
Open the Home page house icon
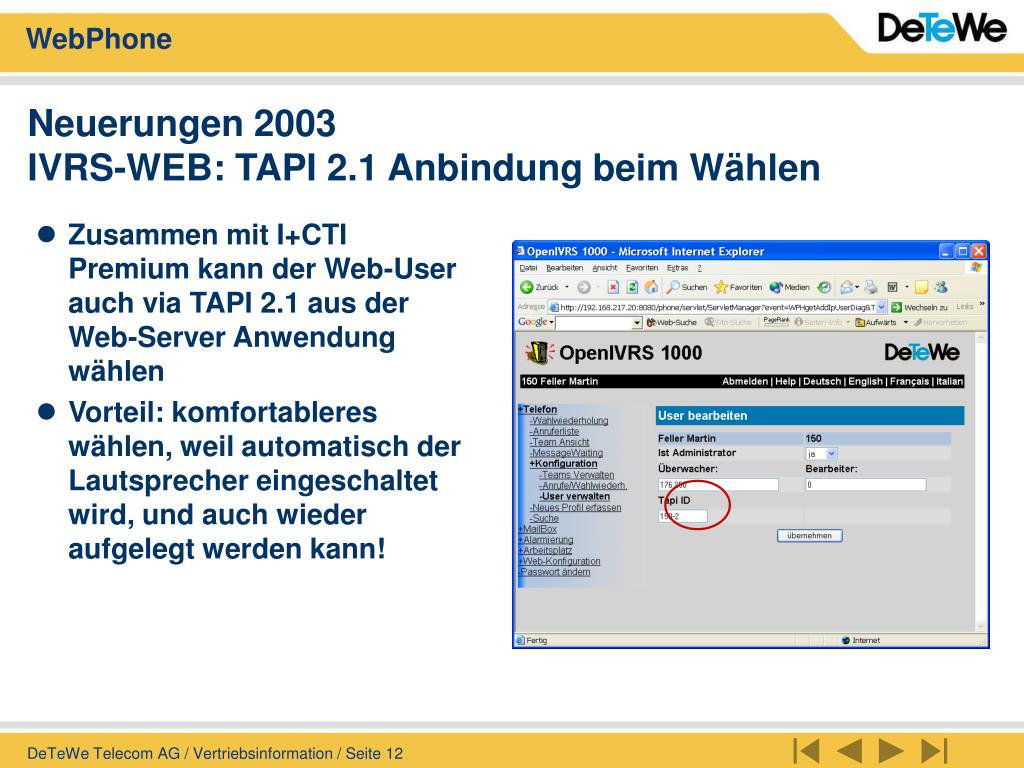[651, 287]
